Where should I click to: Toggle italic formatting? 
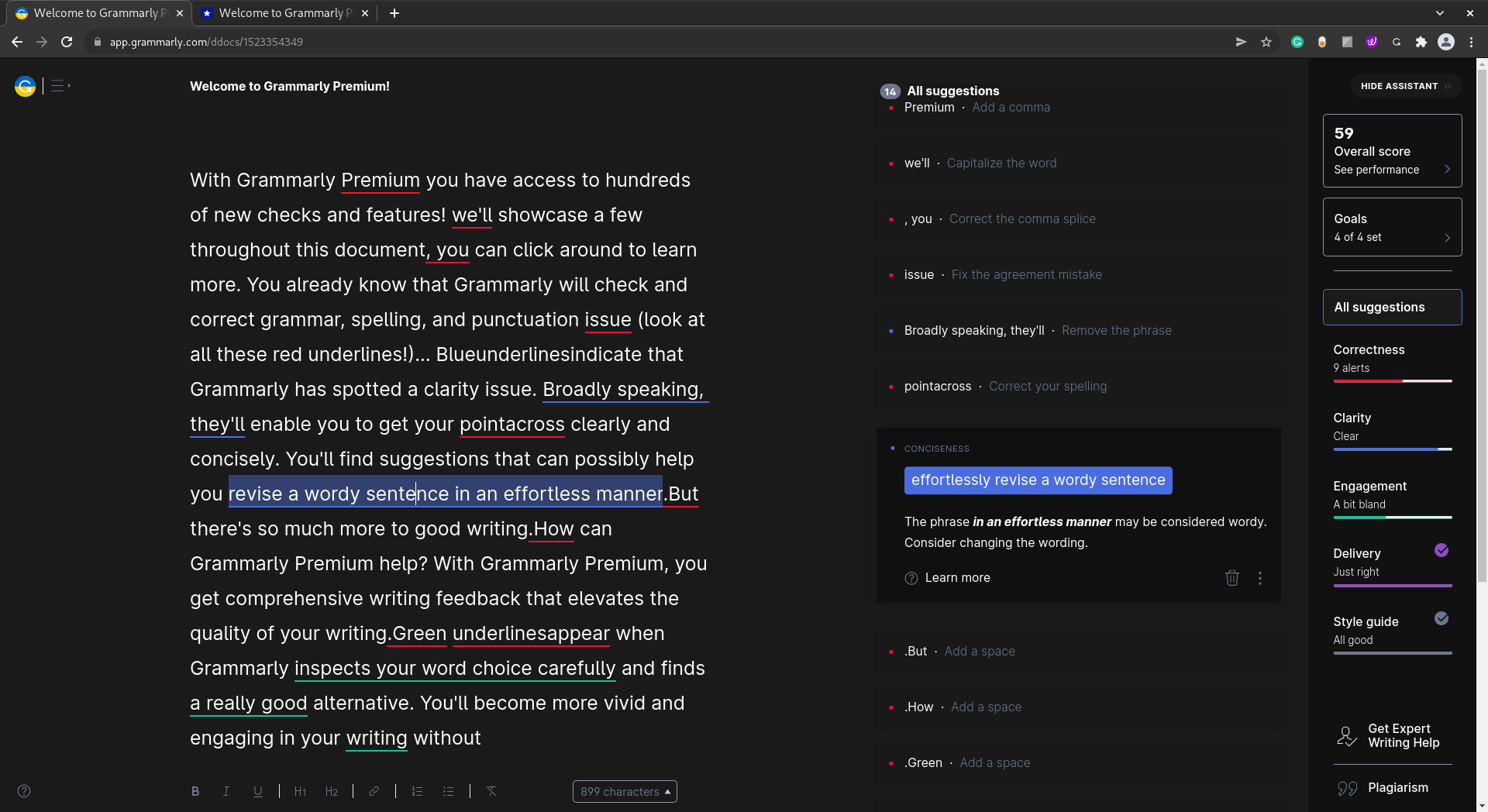[226, 791]
